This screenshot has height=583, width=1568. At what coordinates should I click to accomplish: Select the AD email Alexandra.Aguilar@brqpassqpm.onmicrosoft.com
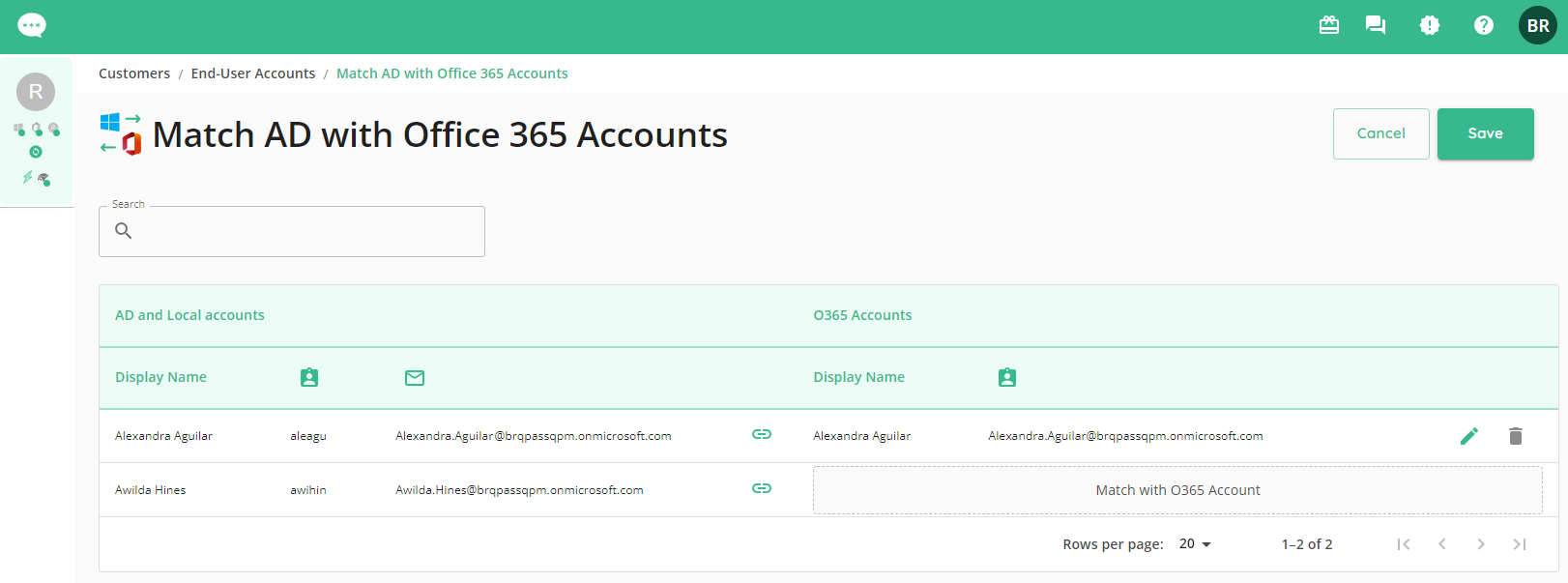pyautogui.click(x=534, y=436)
